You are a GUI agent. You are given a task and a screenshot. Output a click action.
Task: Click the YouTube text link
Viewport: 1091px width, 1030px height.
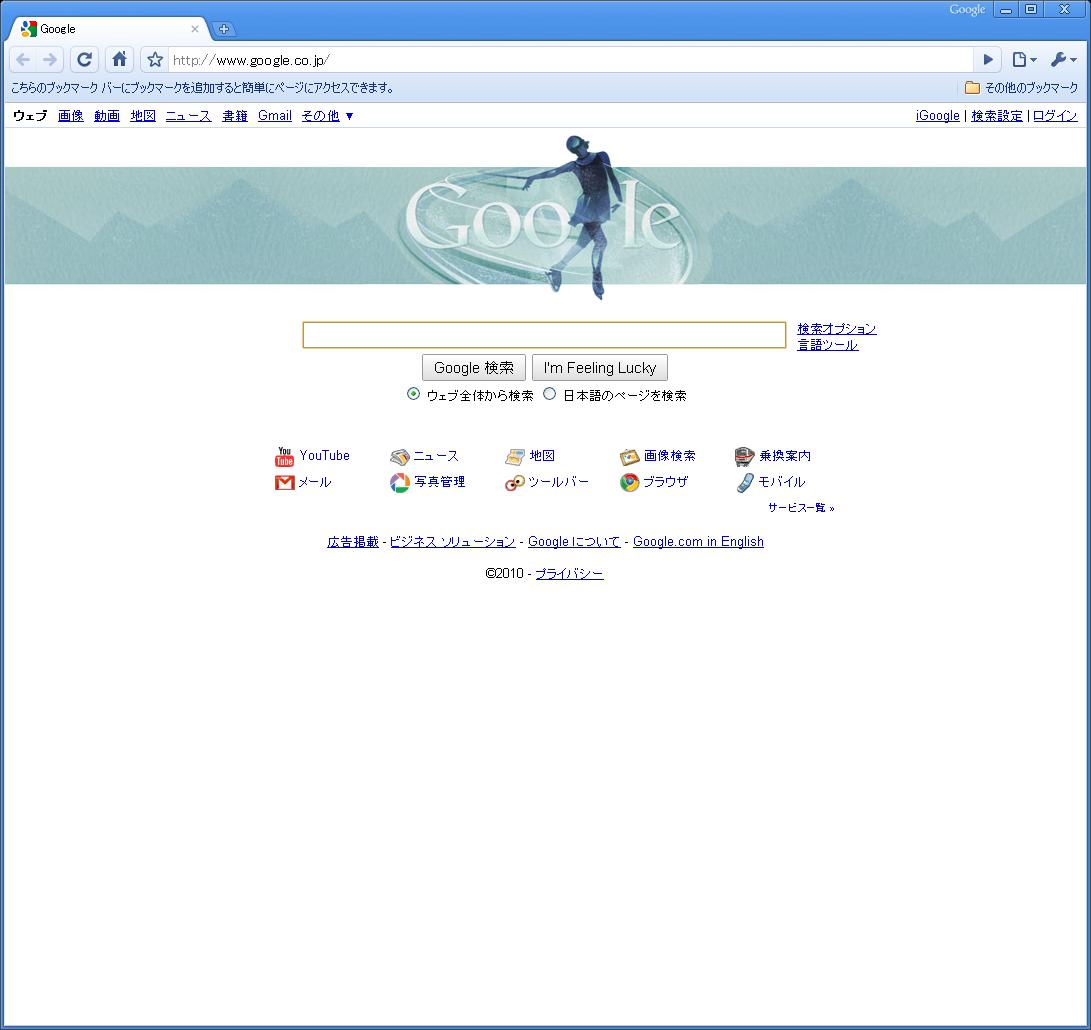click(325, 455)
